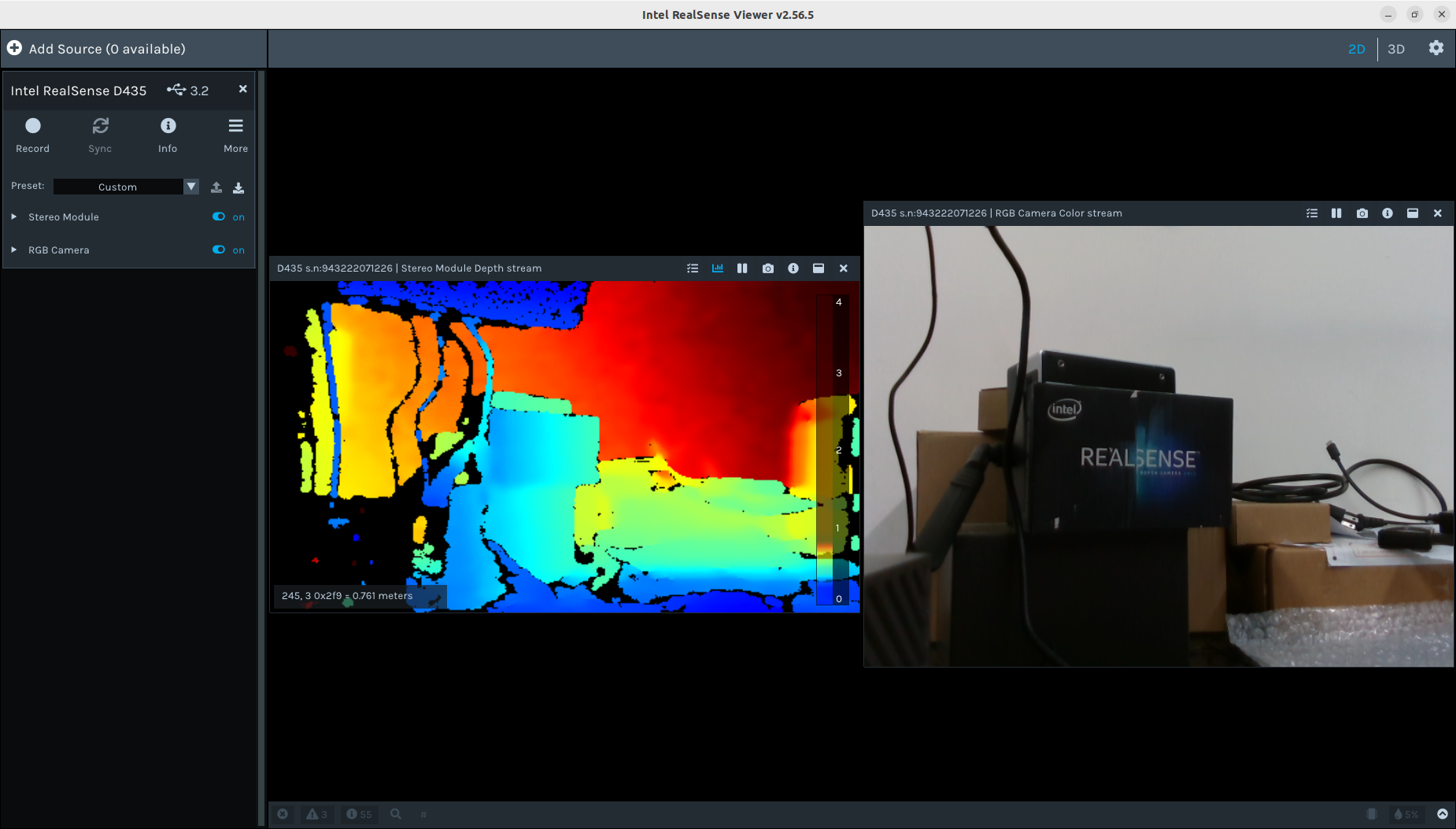Image resolution: width=1456 pixels, height=829 pixels.
Task: Show Depth stream info overlay
Action: tap(793, 268)
